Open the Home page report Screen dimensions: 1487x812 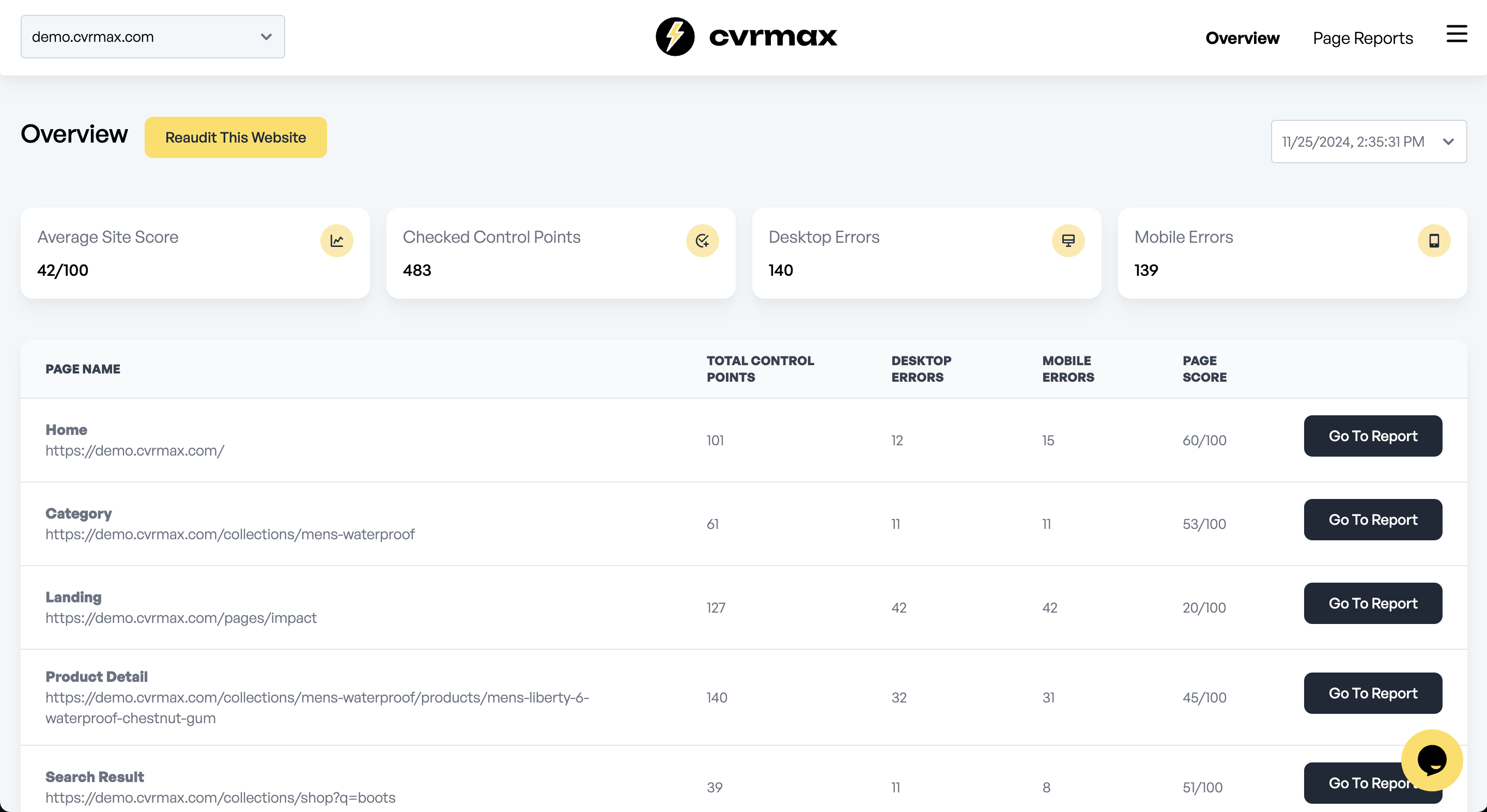coord(1373,436)
